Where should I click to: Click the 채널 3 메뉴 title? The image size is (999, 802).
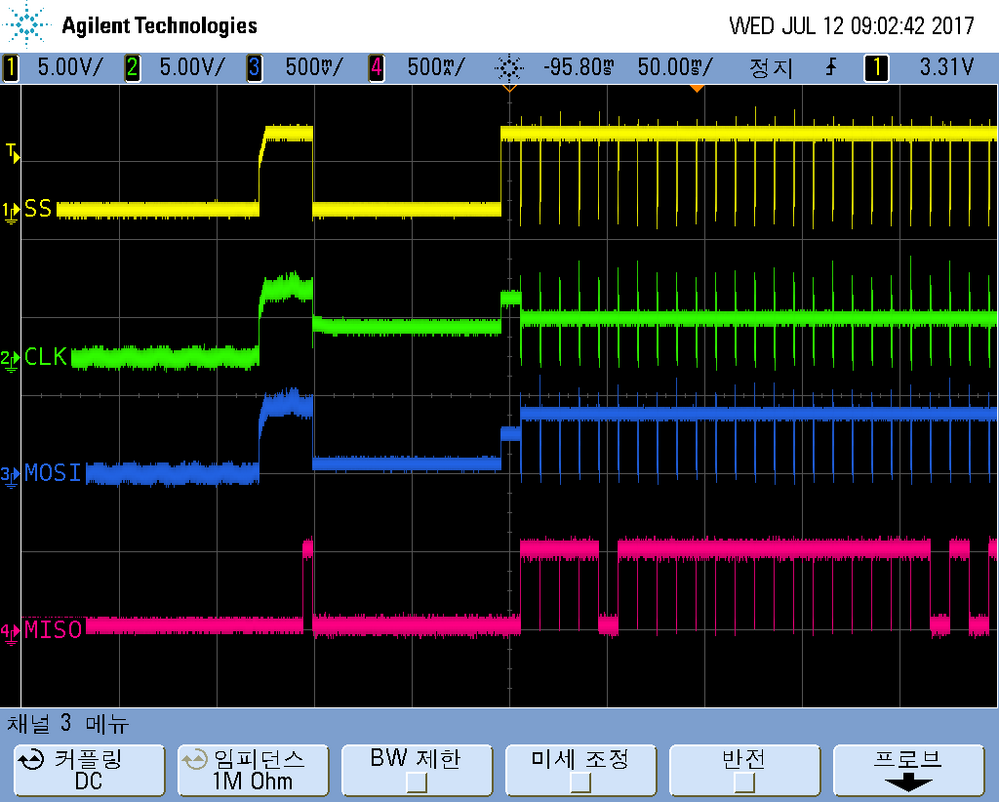68,724
